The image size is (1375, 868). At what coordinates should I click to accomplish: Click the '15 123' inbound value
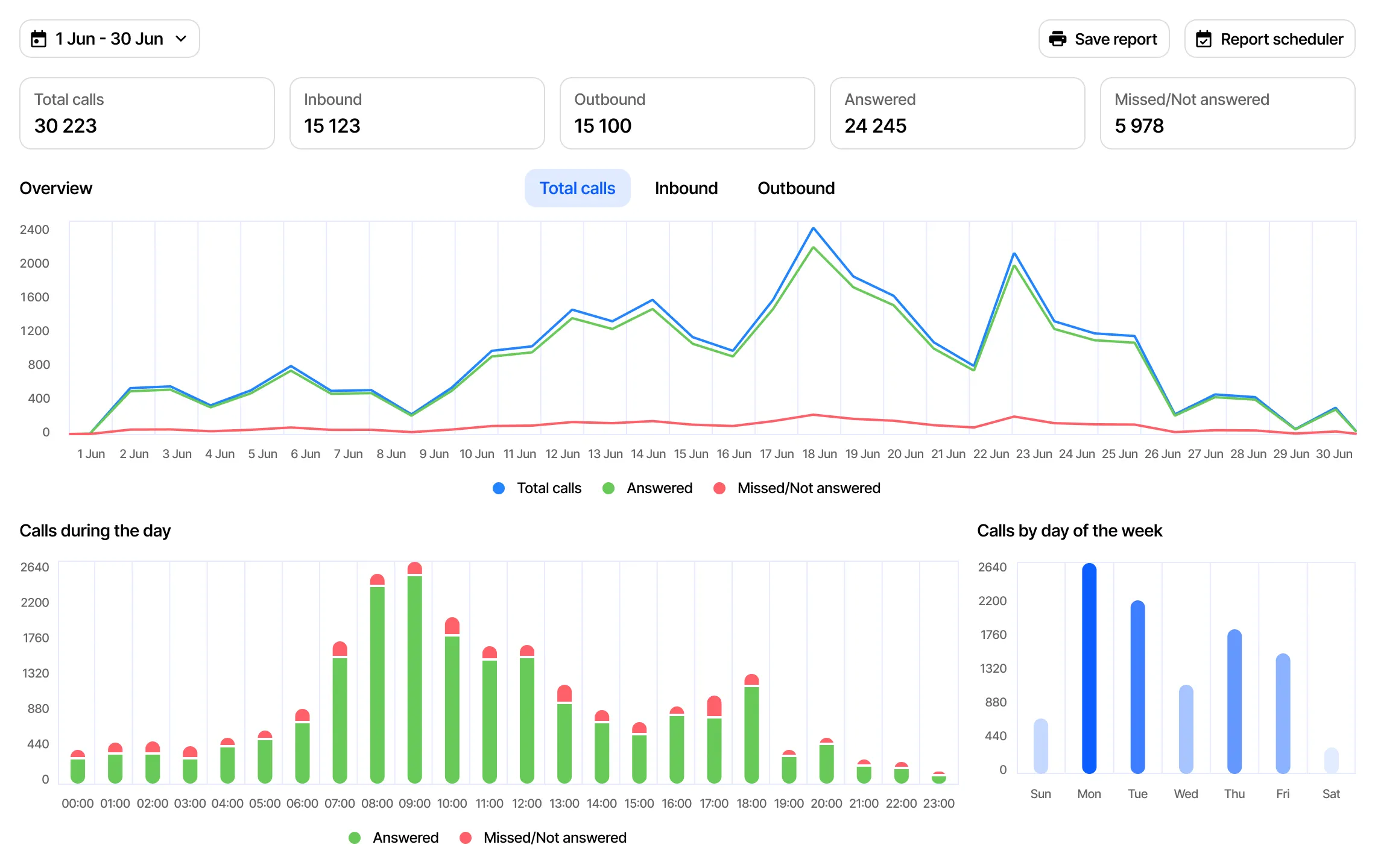tap(332, 126)
